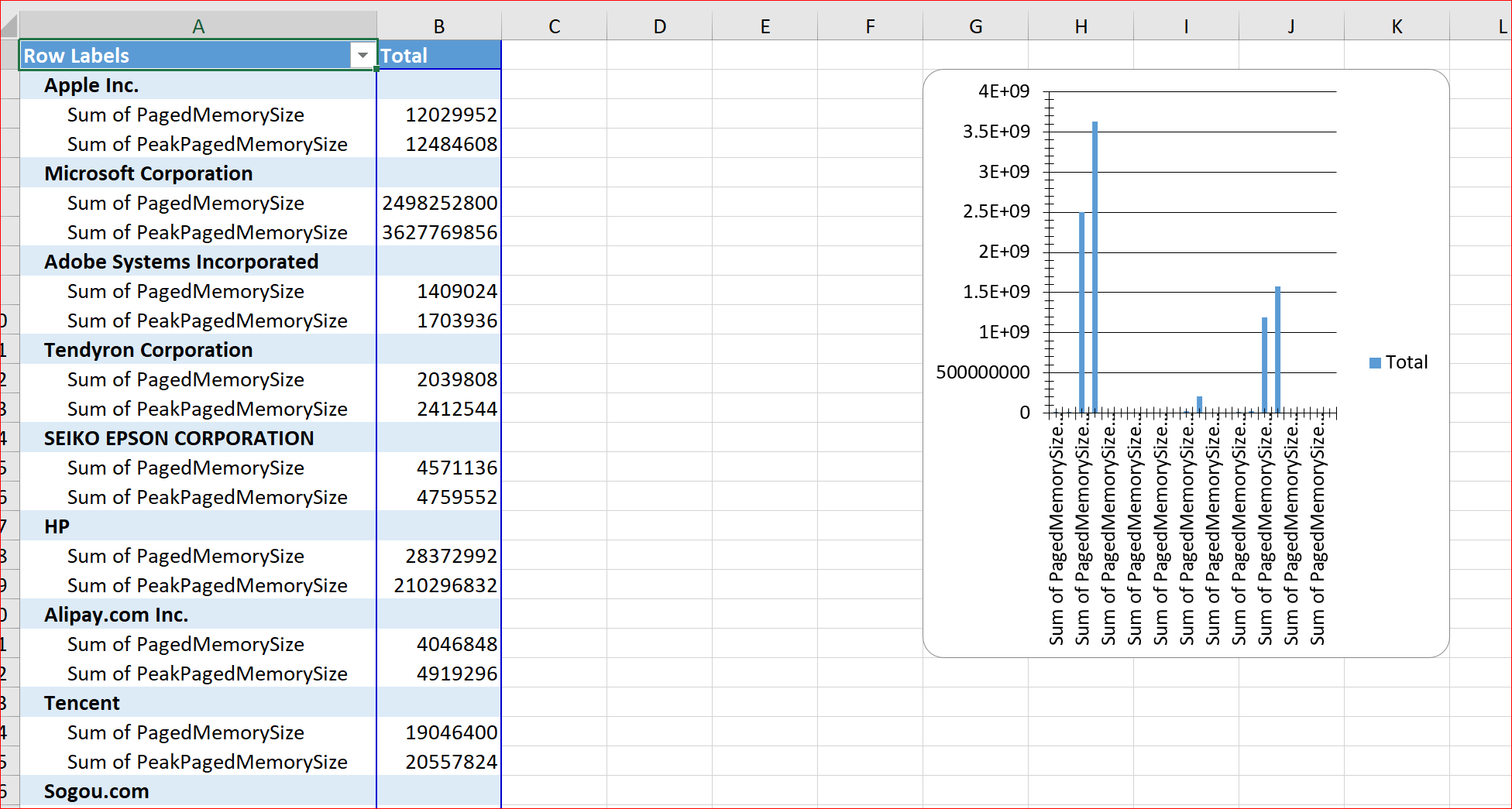Select column G header
The height and width of the screenshot is (809, 1512).
coord(976,26)
